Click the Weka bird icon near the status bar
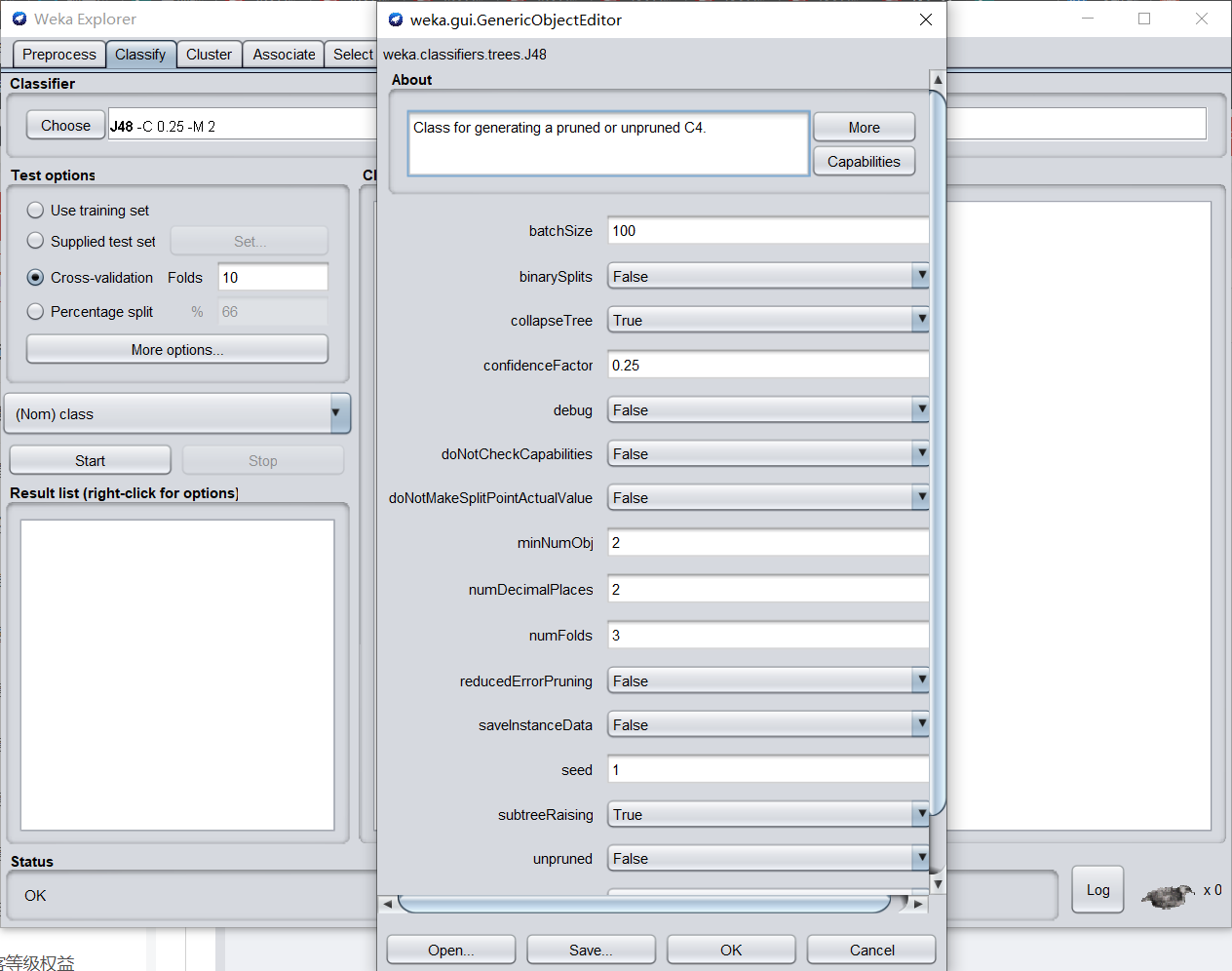 click(1166, 896)
